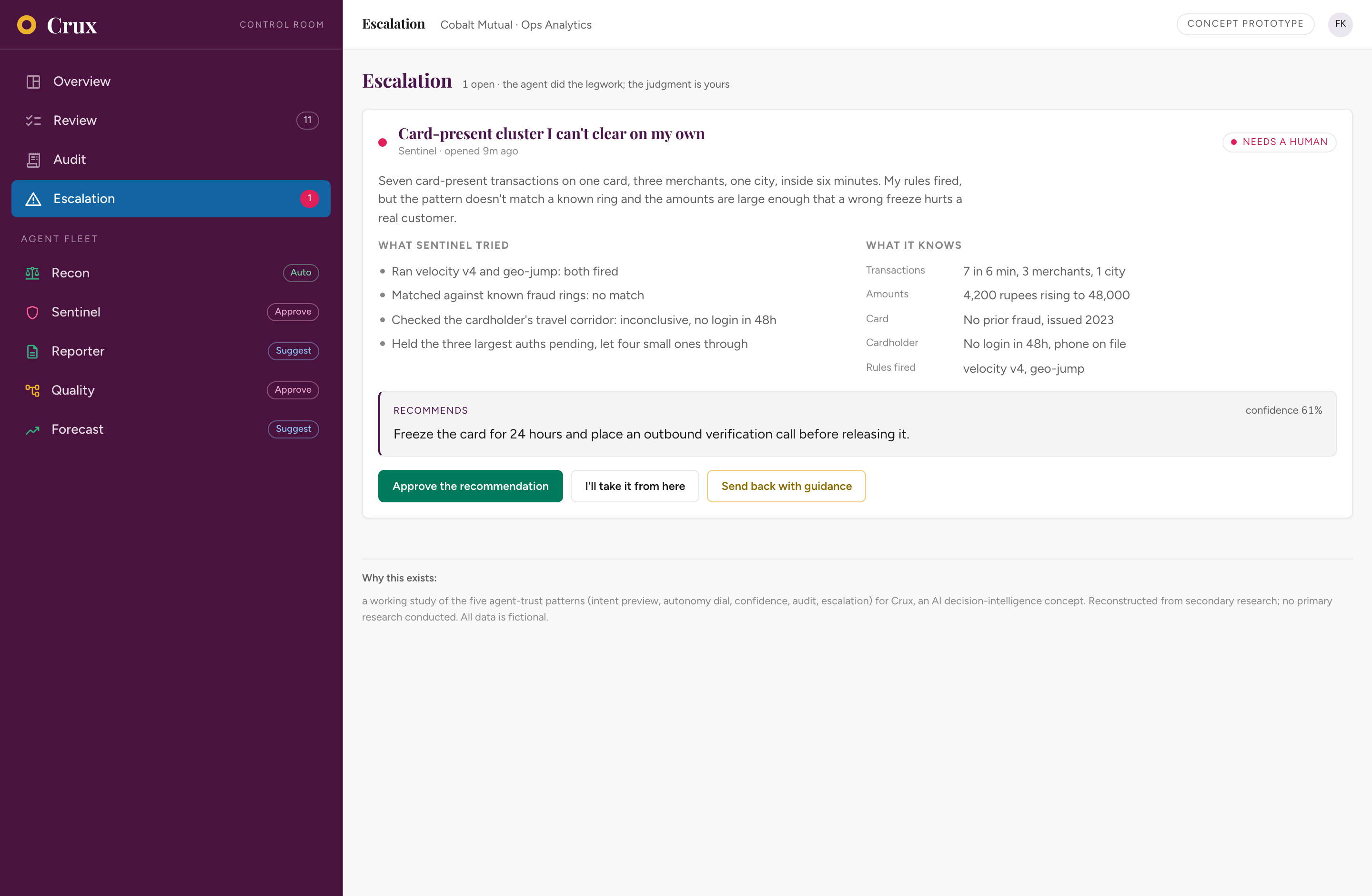Toggle Recon's Auto autonomy pill
This screenshot has height=896, width=1372.
[301, 273]
